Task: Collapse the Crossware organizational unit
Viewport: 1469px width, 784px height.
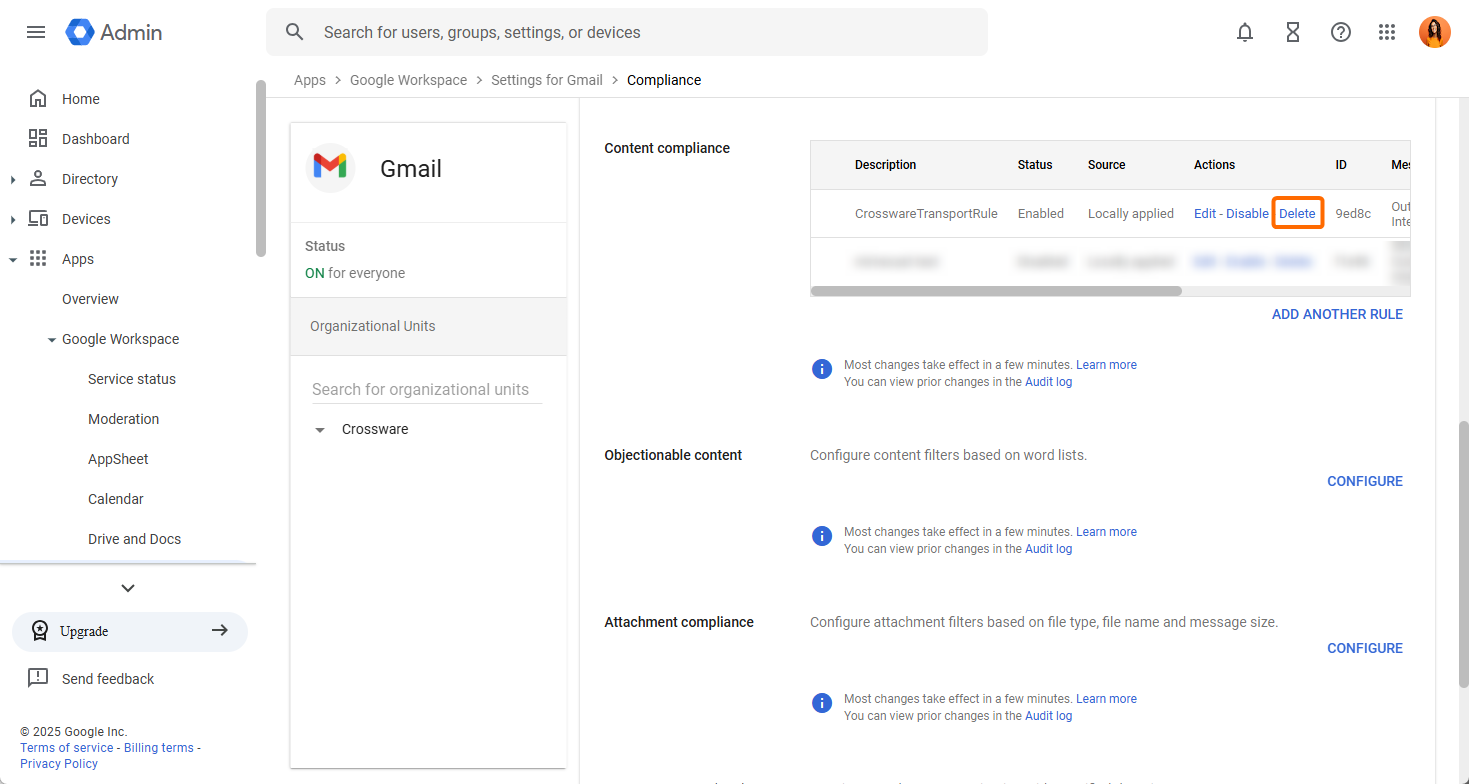Action: click(320, 430)
